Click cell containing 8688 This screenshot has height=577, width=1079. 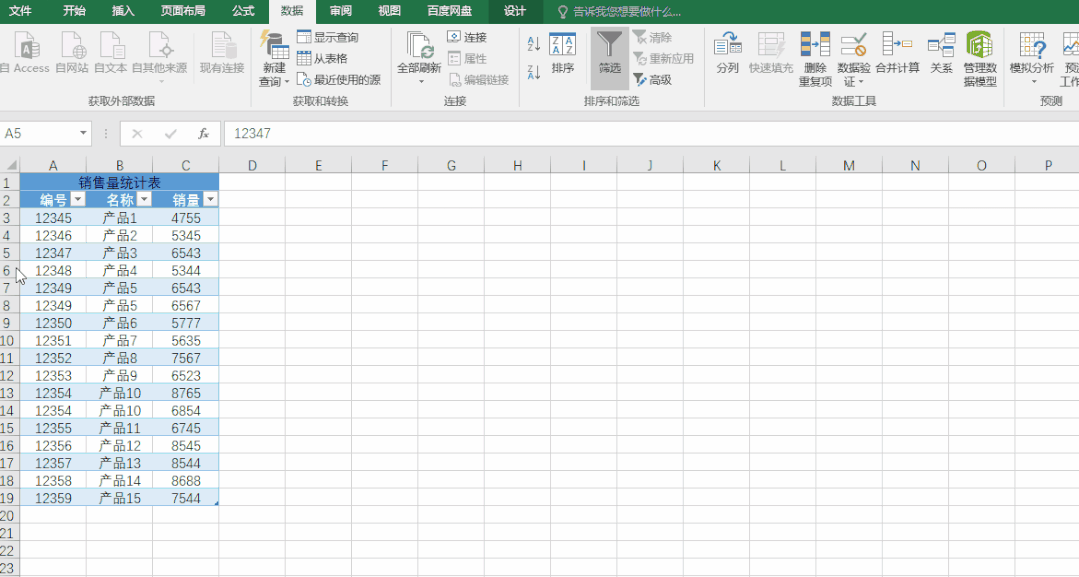(186, 481)
